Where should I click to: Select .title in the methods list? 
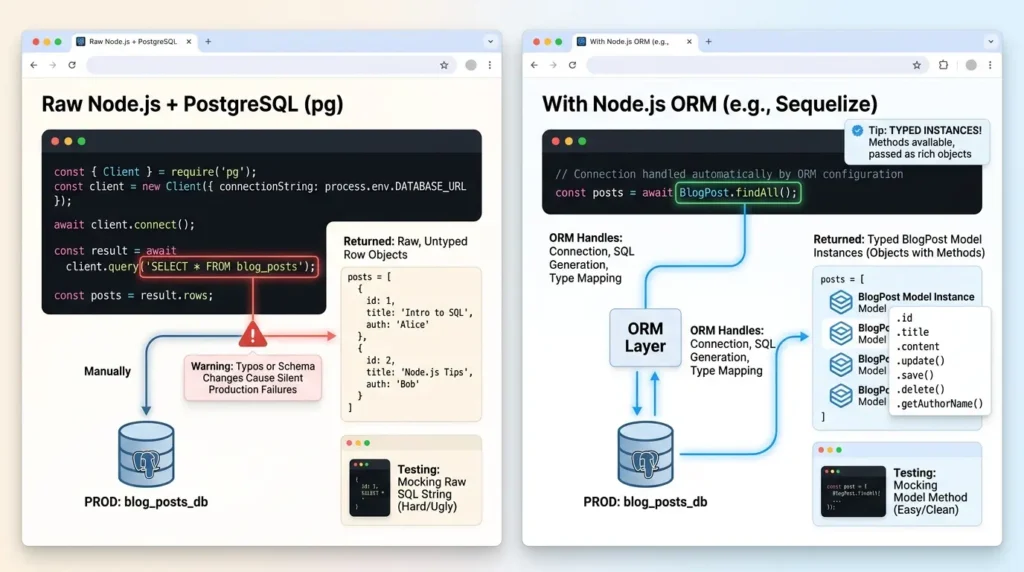tap(912, 332)
